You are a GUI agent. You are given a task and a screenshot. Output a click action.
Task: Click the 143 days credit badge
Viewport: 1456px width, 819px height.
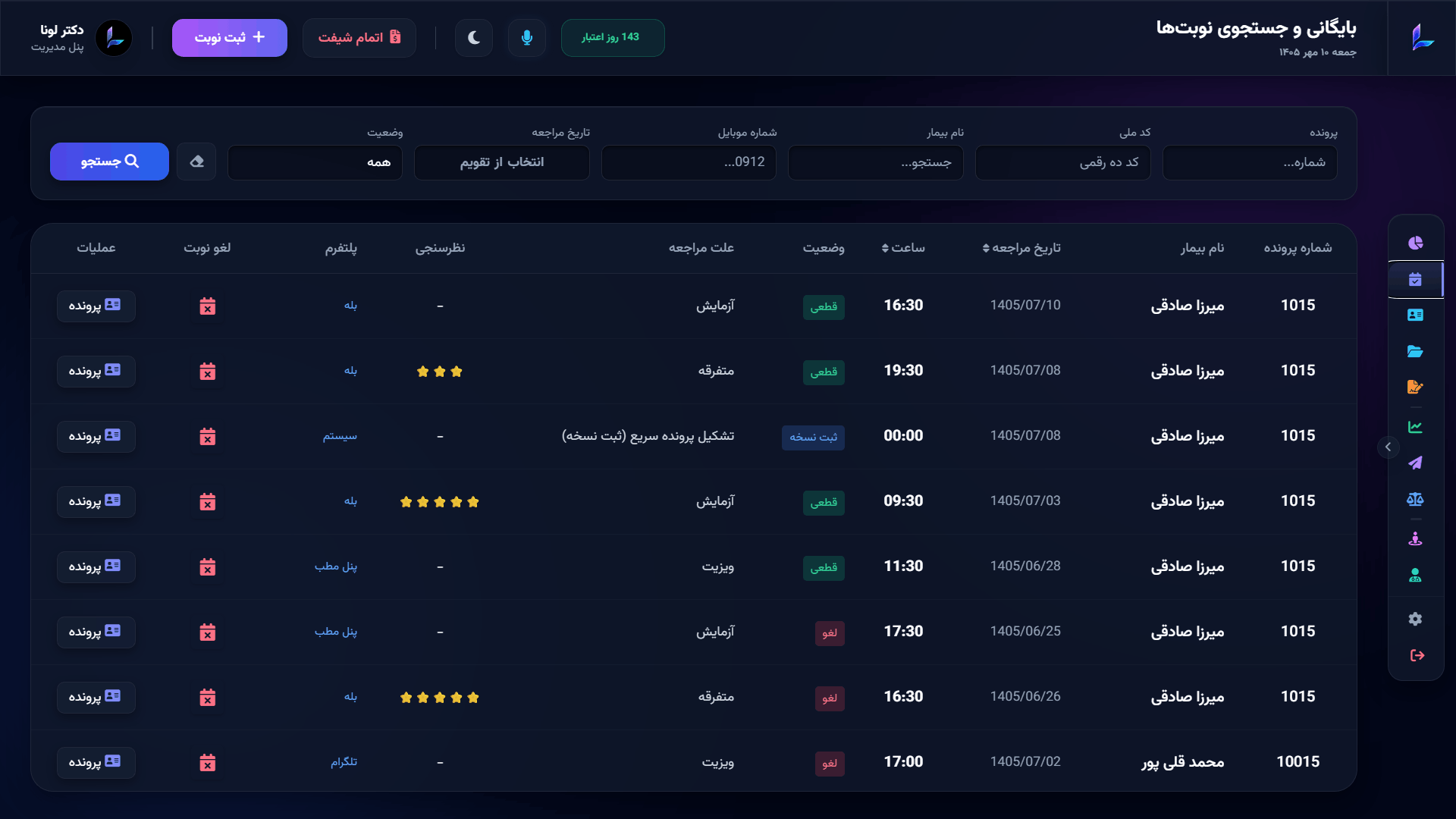pyautogui.click(x=613, y=38)
